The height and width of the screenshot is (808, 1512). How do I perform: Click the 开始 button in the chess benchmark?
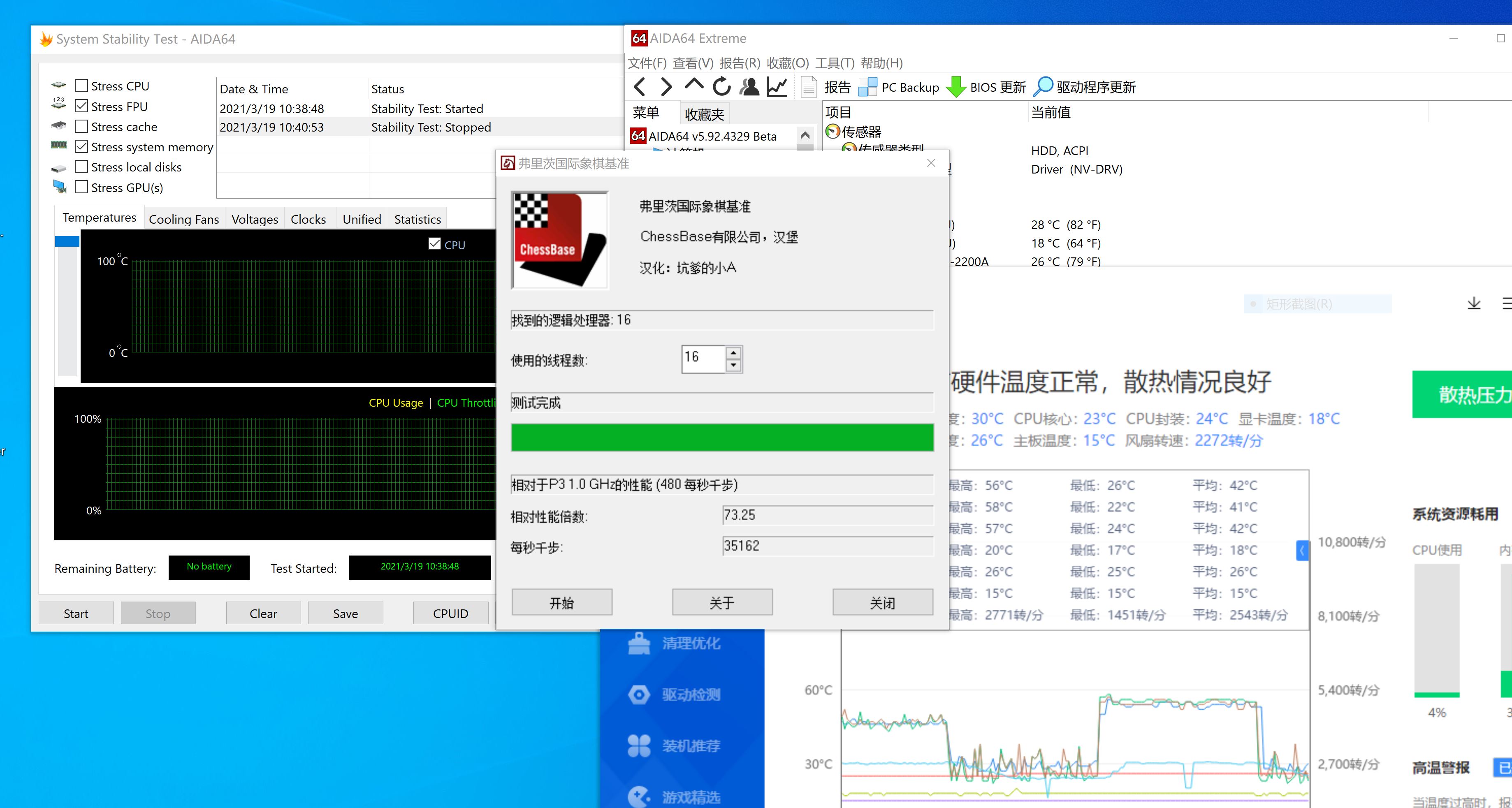coord(561,602)
